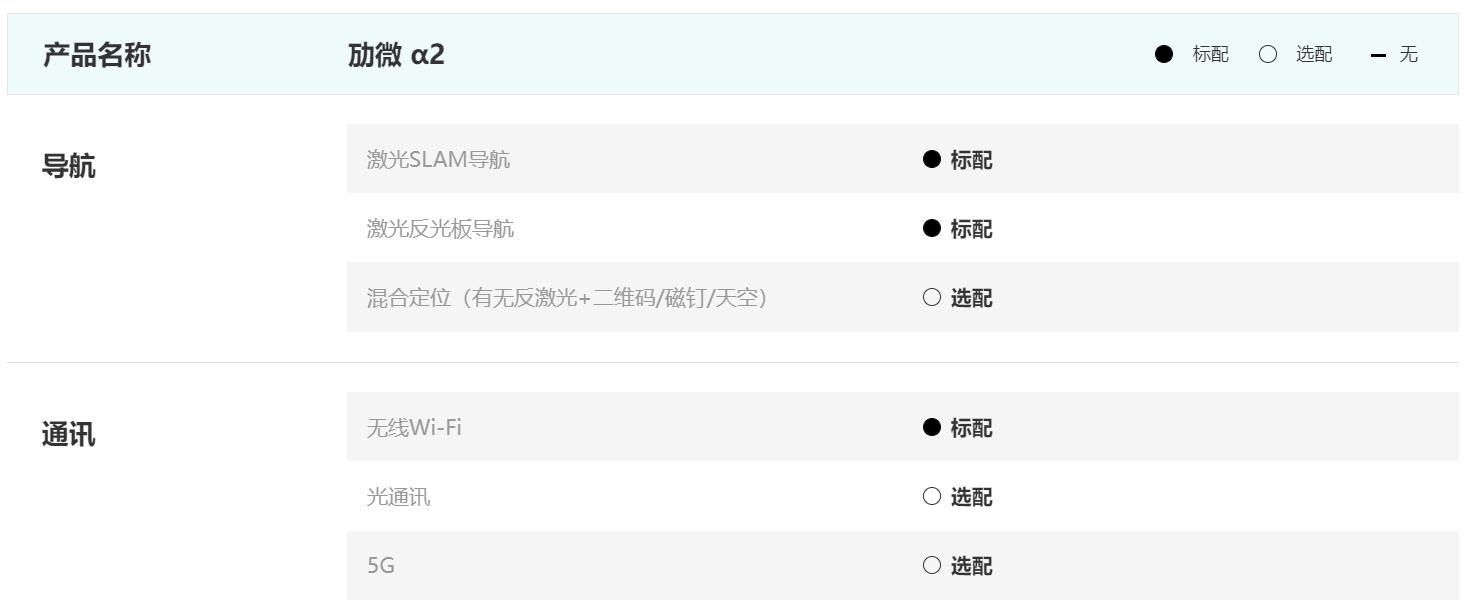
Task: Click the 通讯 section heading
Action: pos(69,435)
